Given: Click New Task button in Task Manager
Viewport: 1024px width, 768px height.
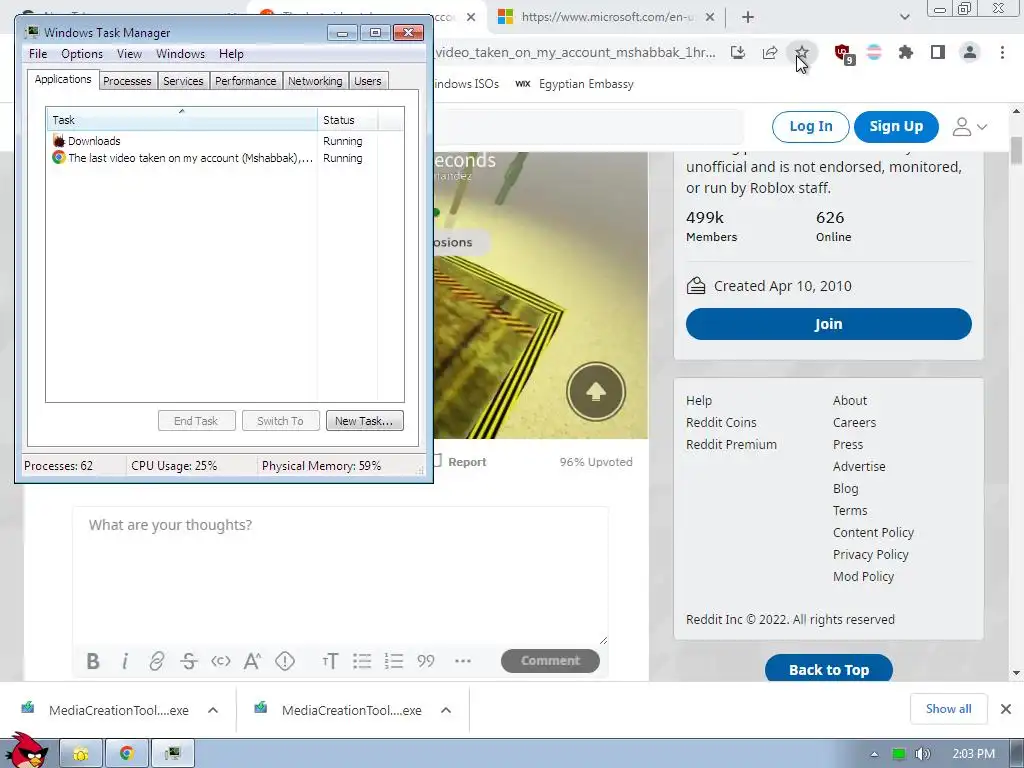Looking at the screenshot, I should point(364,421).
